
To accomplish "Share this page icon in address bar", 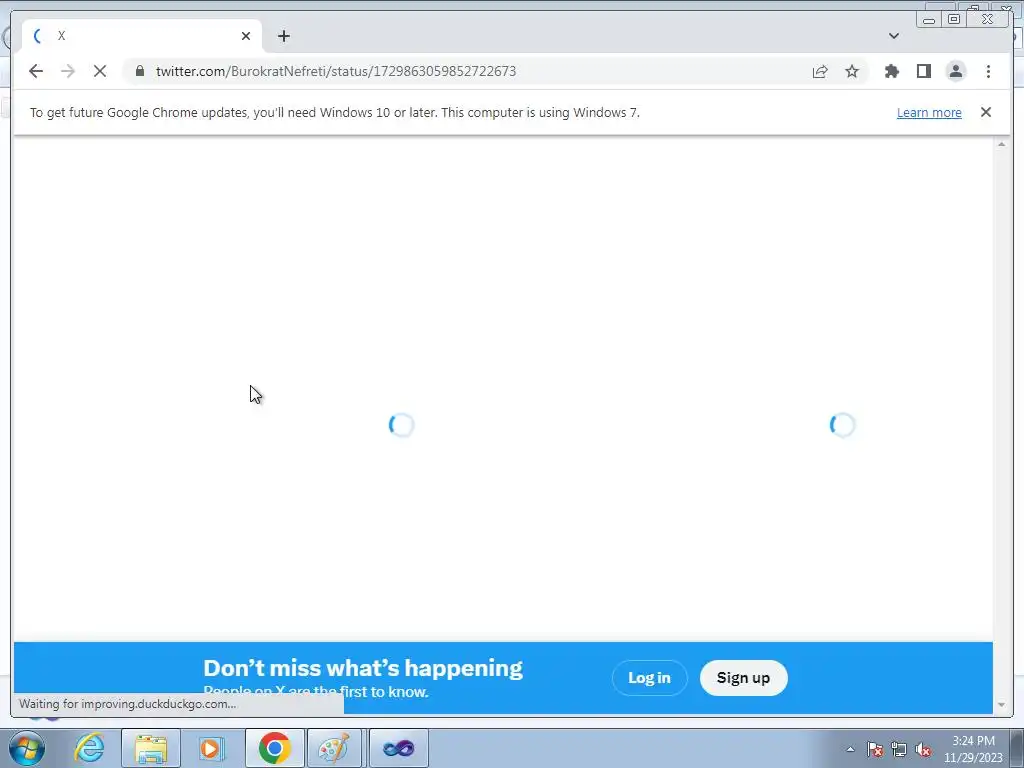I will coord(820,71).
